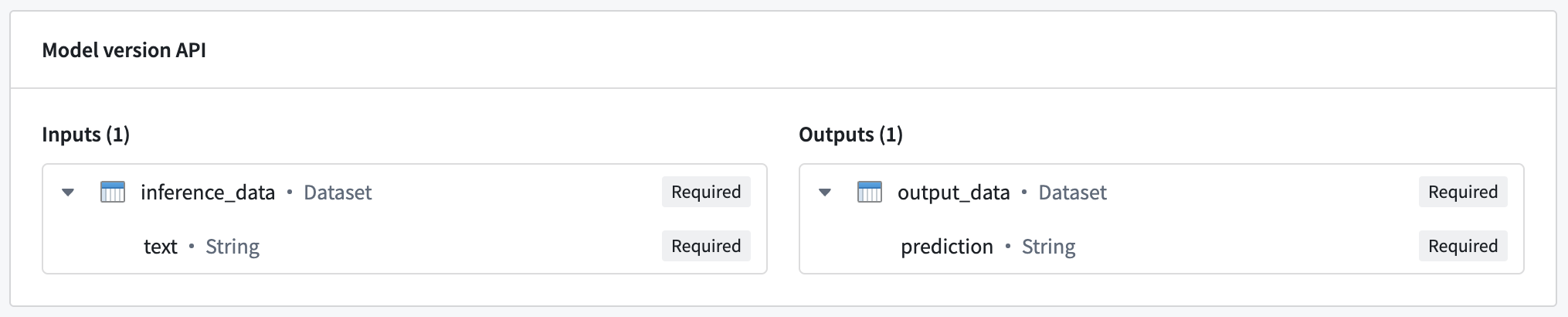Click the text column field
The height and width of the screenshot is (317, 1568).
pos(161,247)
